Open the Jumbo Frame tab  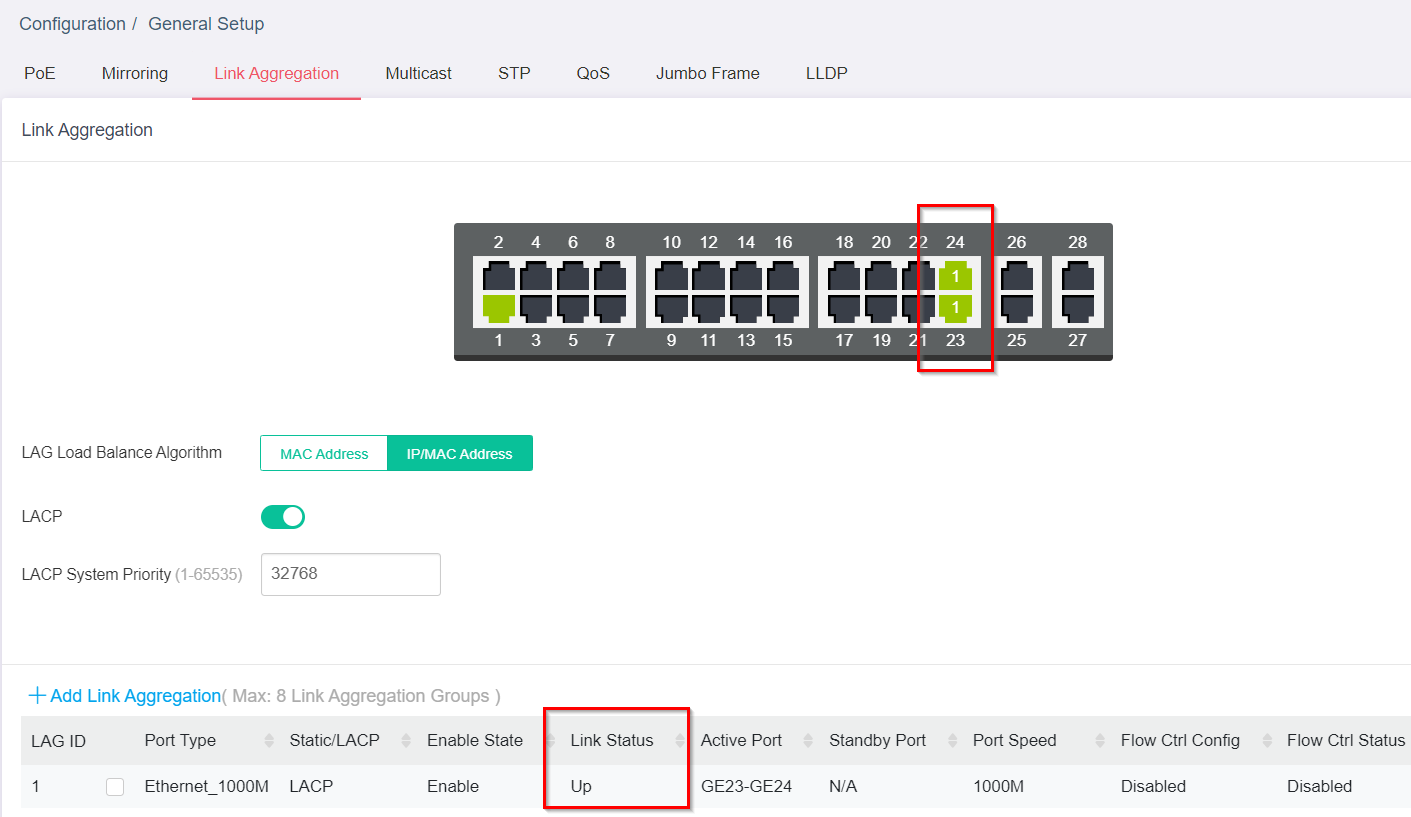(x=707, y=73)
